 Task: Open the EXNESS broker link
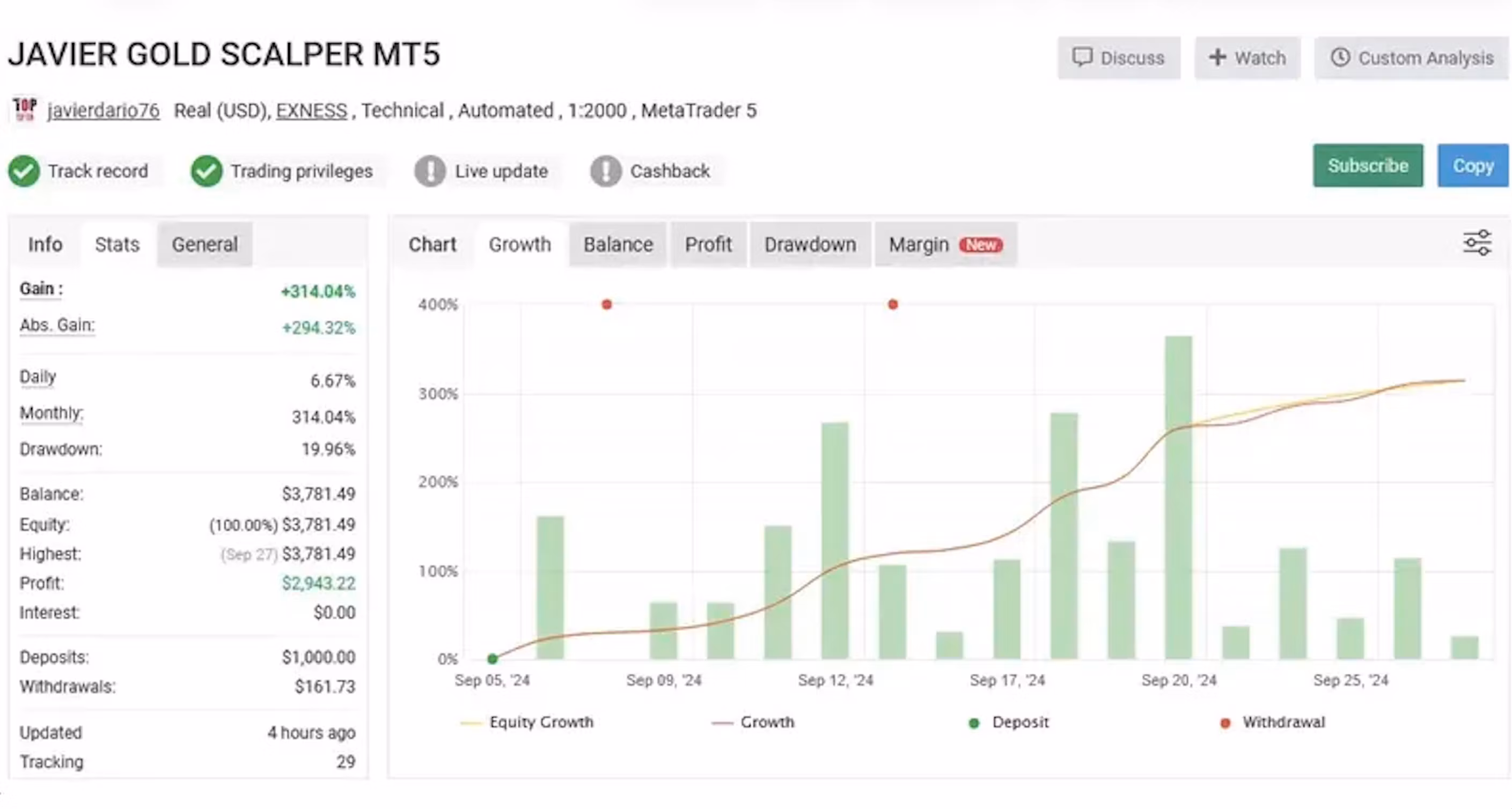(x=311, y=111)
